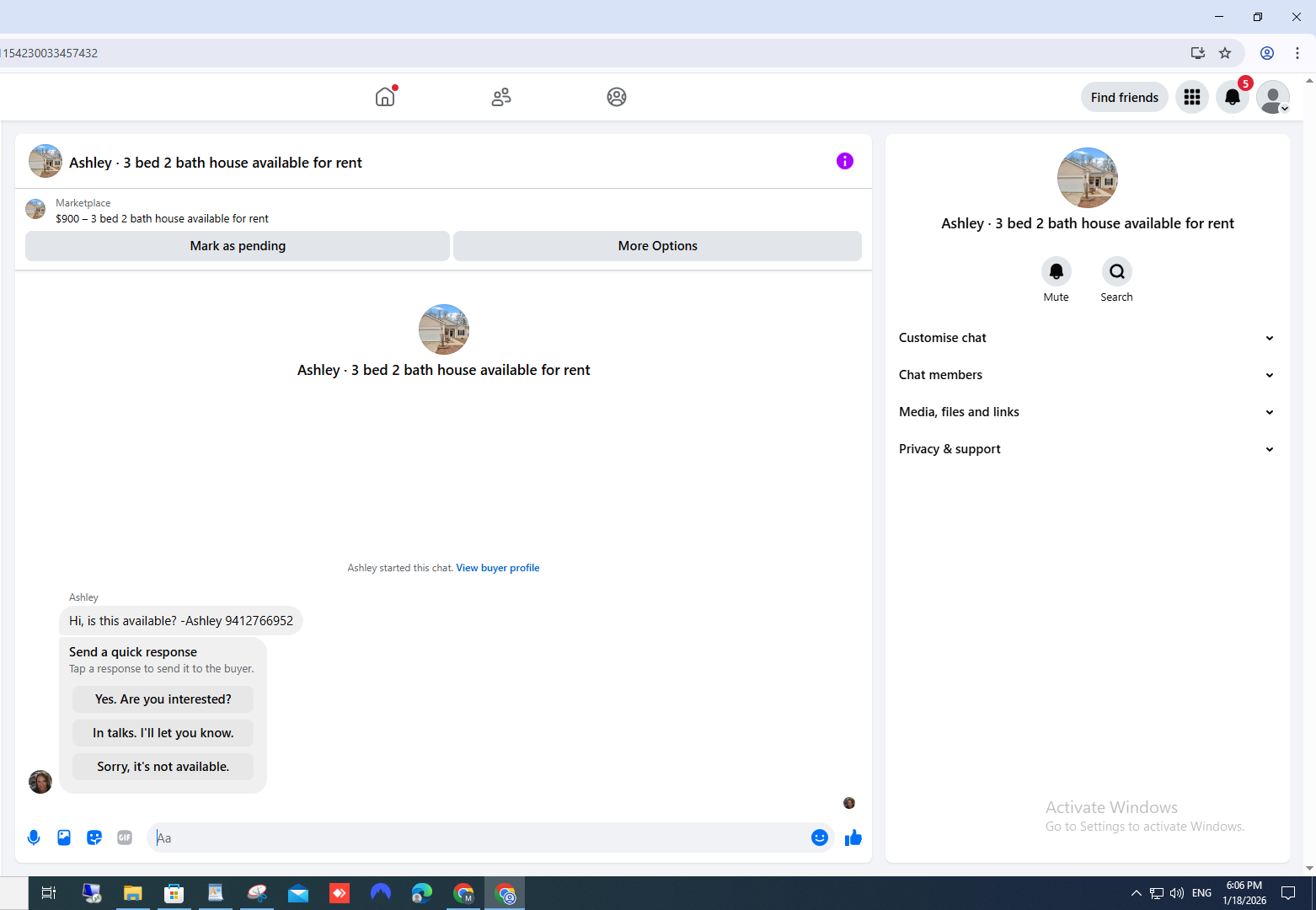The height and width of the screenshot is (910, 1316).
Task: Click the Mark as pending button
Action: point(238,246)
